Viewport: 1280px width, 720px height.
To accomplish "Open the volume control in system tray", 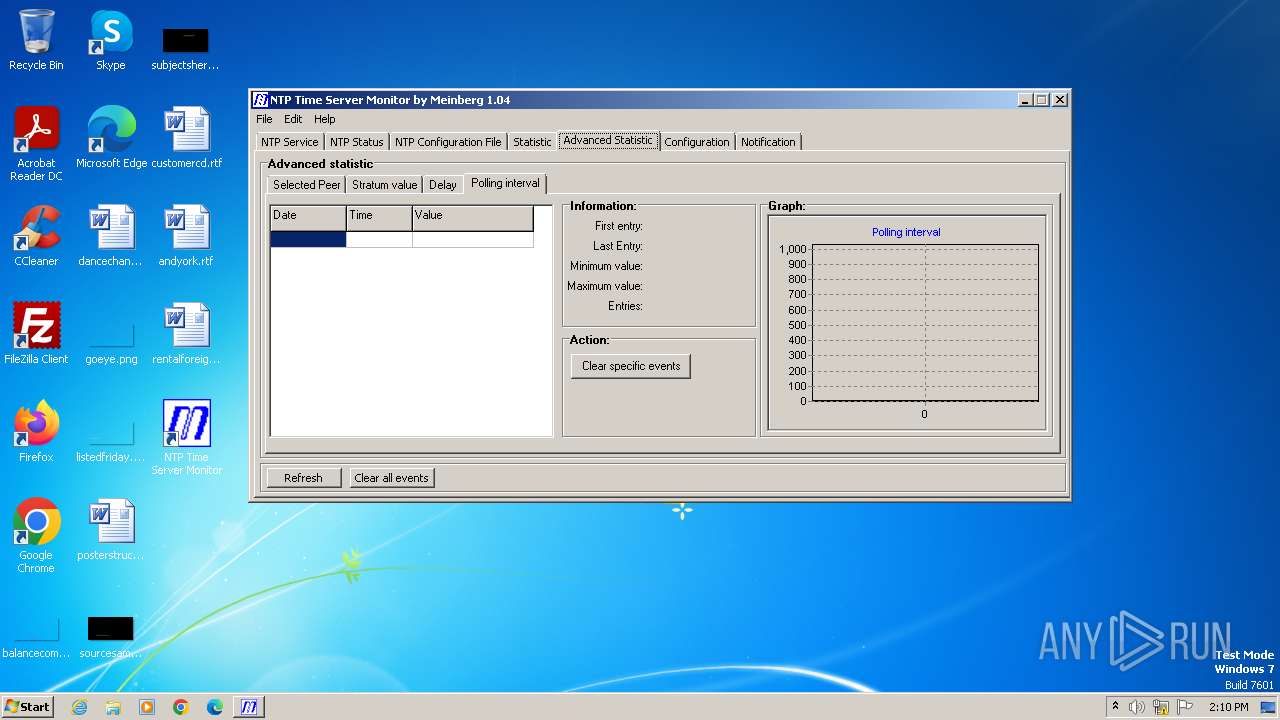I will click(x=1137, y=707).
